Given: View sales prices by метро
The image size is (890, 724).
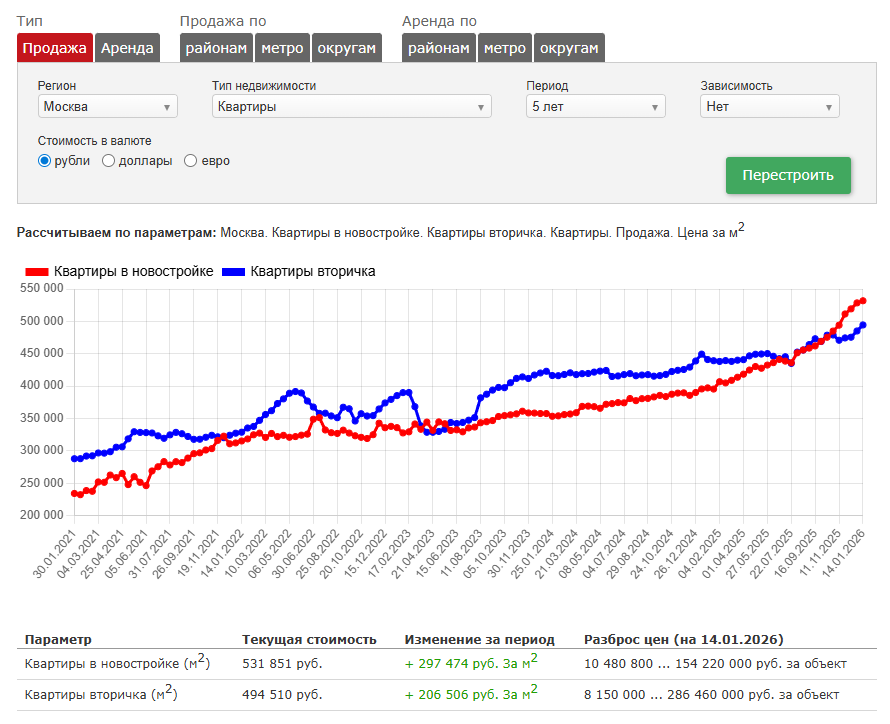Looking at the screenshot, I should coord(279,47).
